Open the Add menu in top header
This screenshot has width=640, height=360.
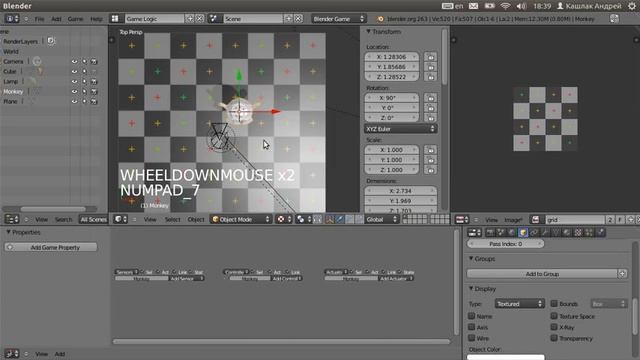click(56, 19)
